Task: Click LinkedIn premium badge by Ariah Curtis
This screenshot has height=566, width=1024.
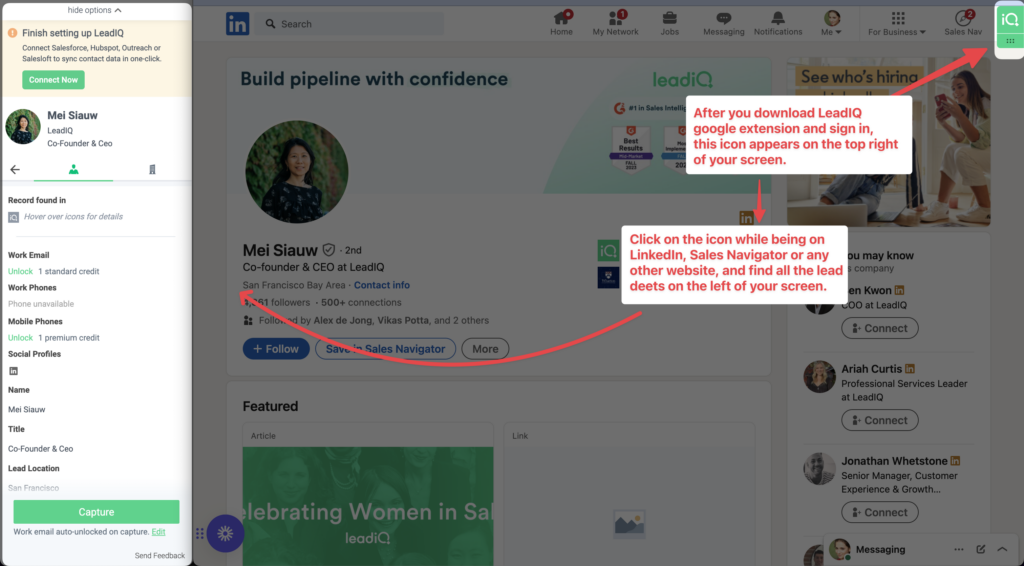Action: pyautogui.click(x=910, y=369)
